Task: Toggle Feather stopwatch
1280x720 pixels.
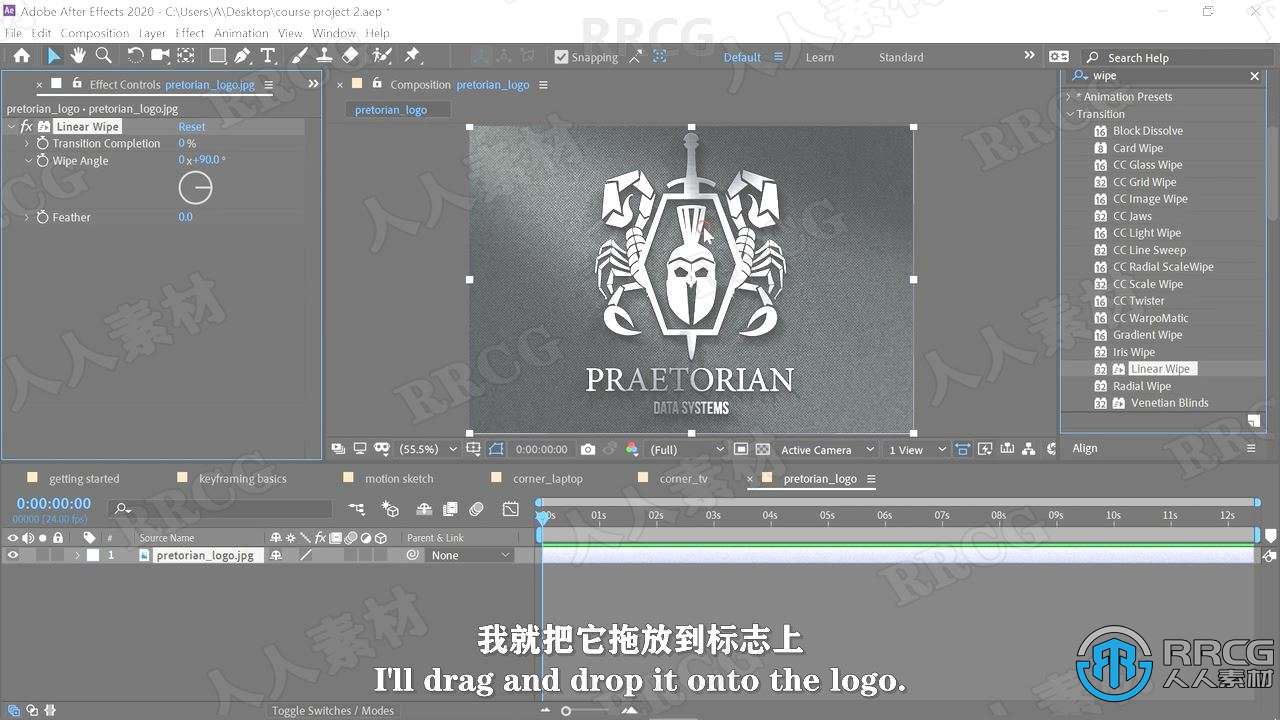Action: coord(42,217)
